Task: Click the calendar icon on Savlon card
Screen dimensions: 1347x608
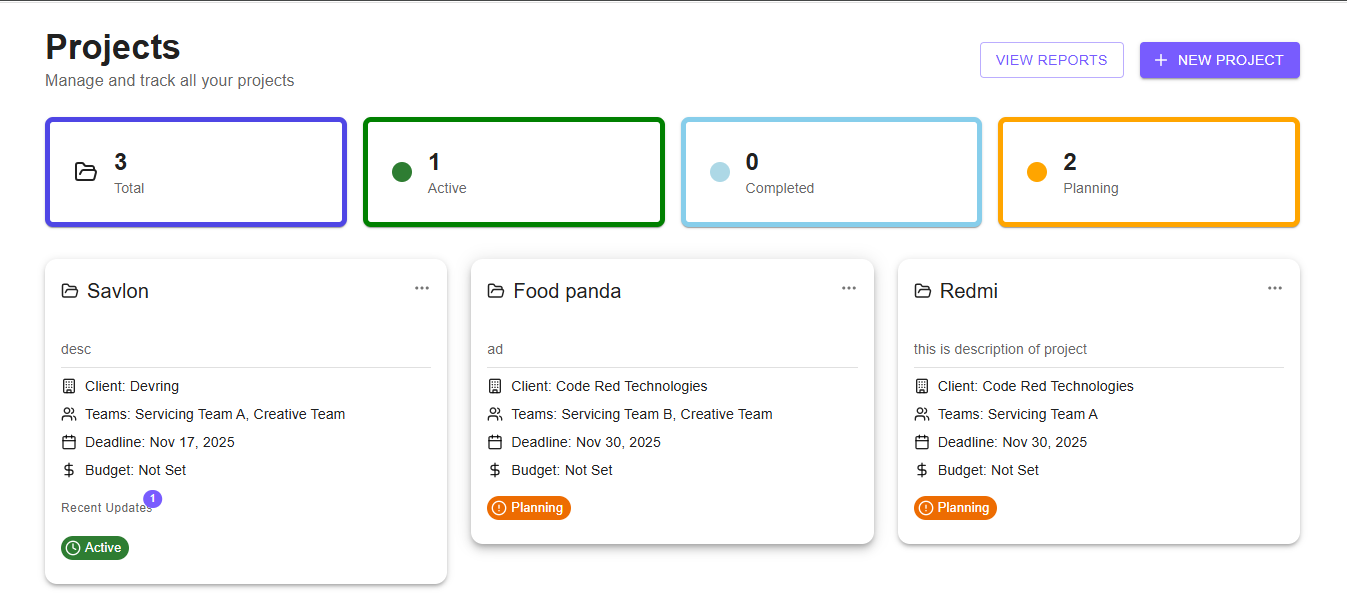Action: [69, 442]
